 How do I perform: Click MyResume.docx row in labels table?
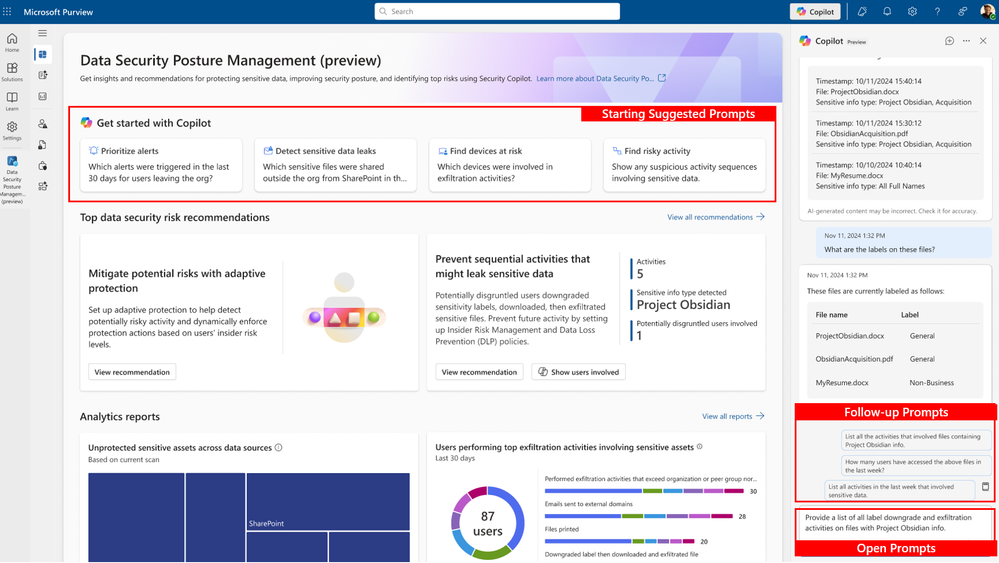coord(895,383)
